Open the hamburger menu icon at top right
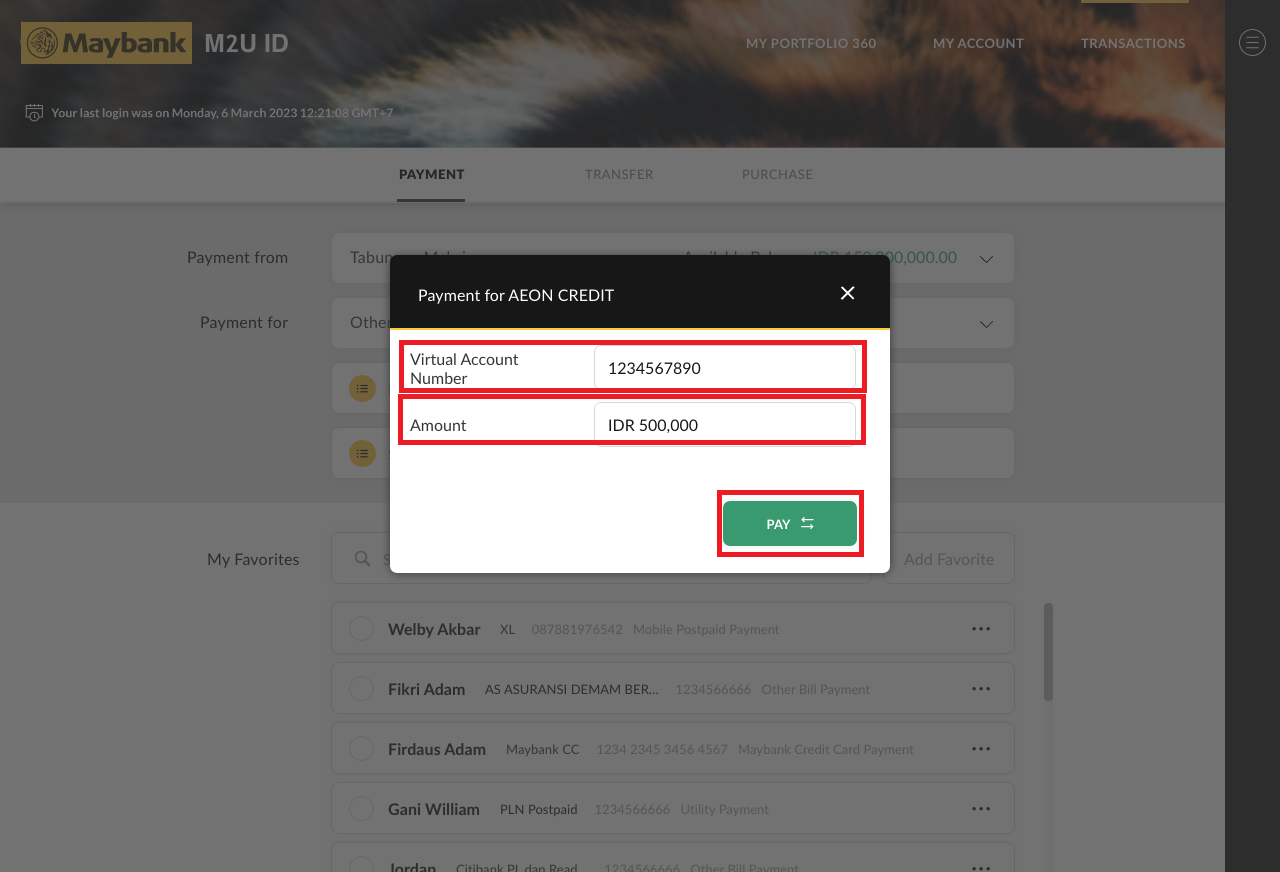This screenshot has width=1280, height=872. point(1252,42)
